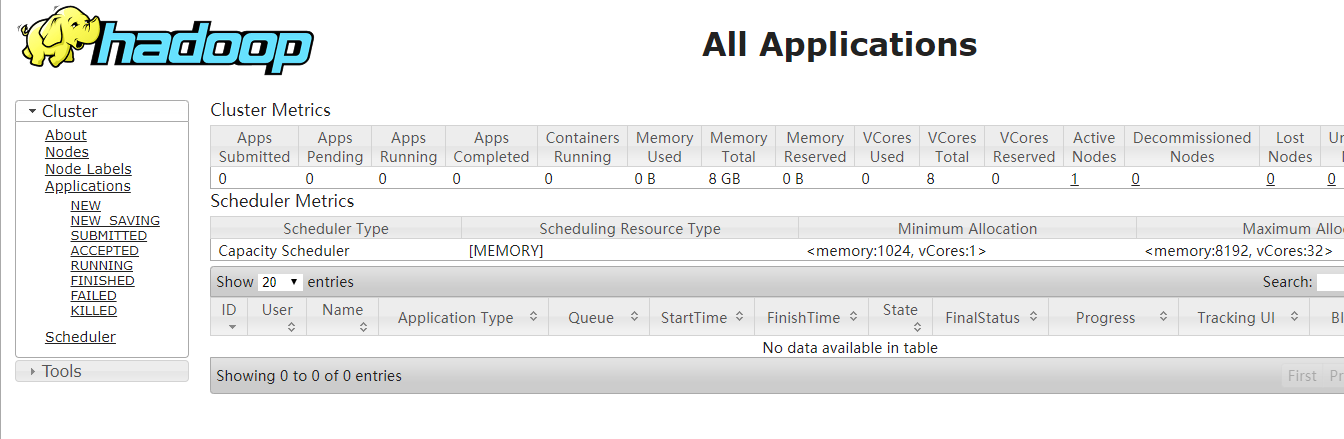
Task: Open the Nodes link in sidebar
Action: click(67, 152)
